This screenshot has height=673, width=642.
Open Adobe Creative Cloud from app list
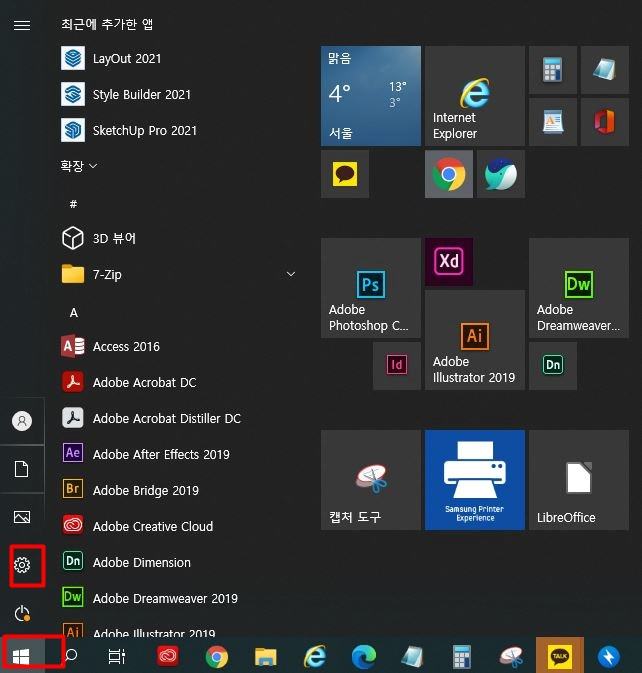coord(178,526)
